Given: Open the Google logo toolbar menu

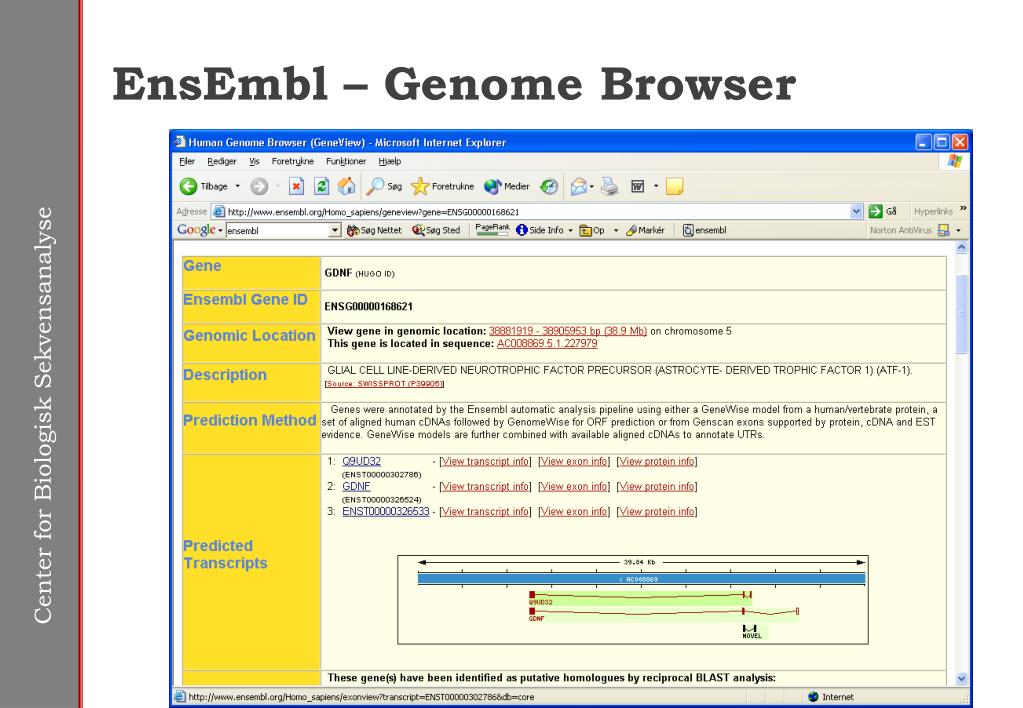Looking at the screenshot, I should 200,230.
